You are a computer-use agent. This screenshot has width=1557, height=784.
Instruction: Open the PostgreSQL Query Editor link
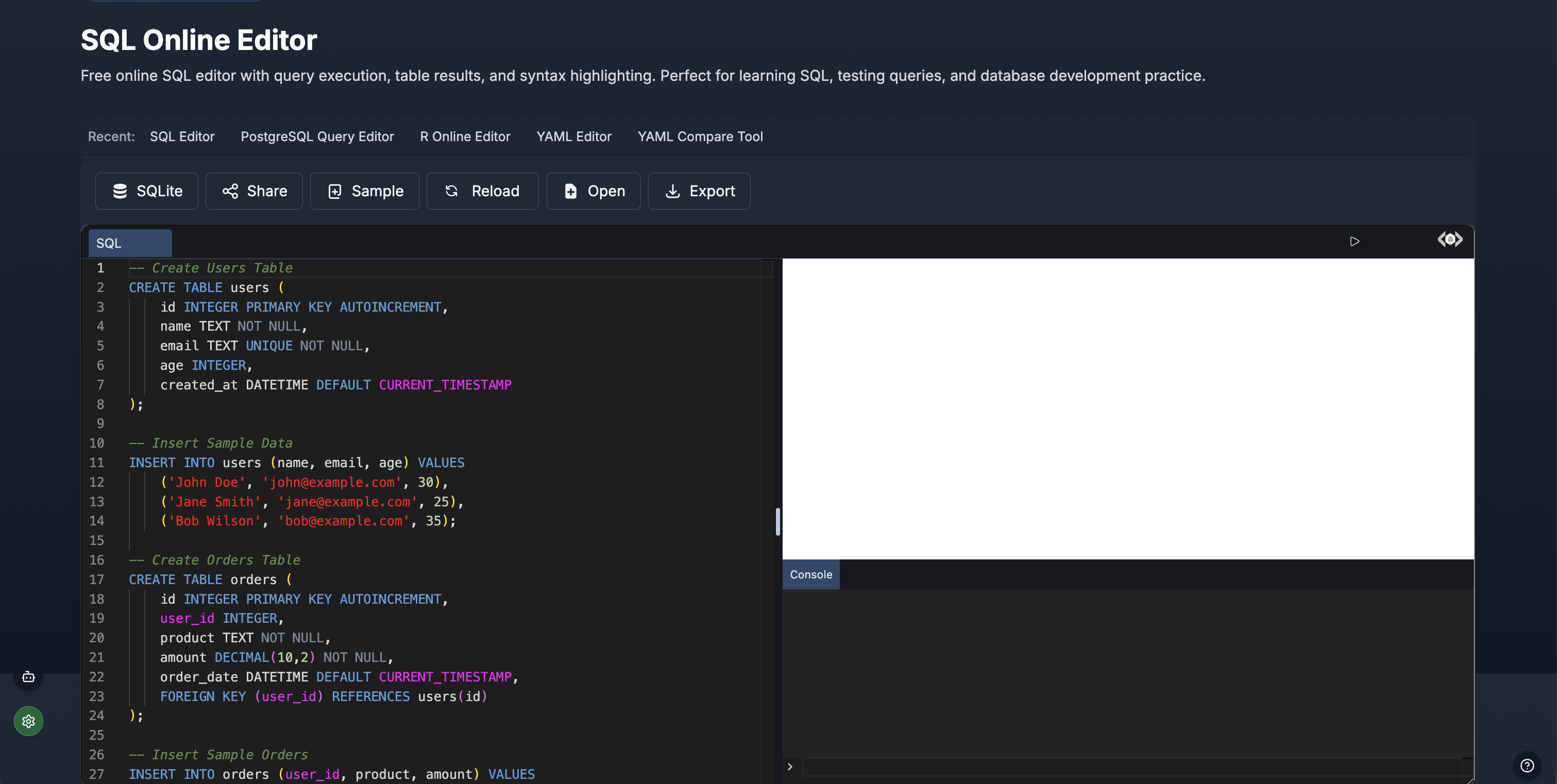[x=317, y=137]
